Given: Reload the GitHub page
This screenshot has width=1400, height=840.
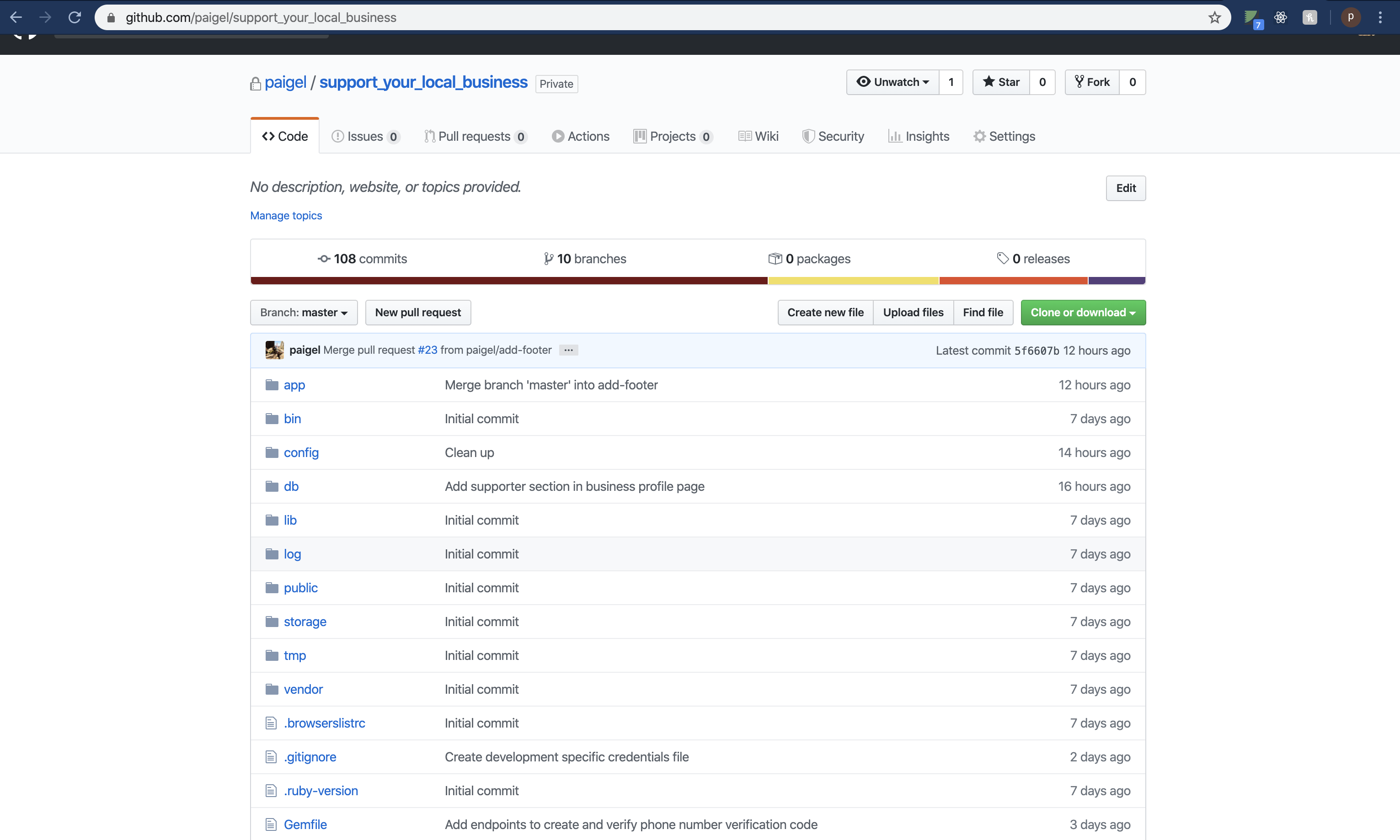Looking at the screenshot, I should 75,17.
